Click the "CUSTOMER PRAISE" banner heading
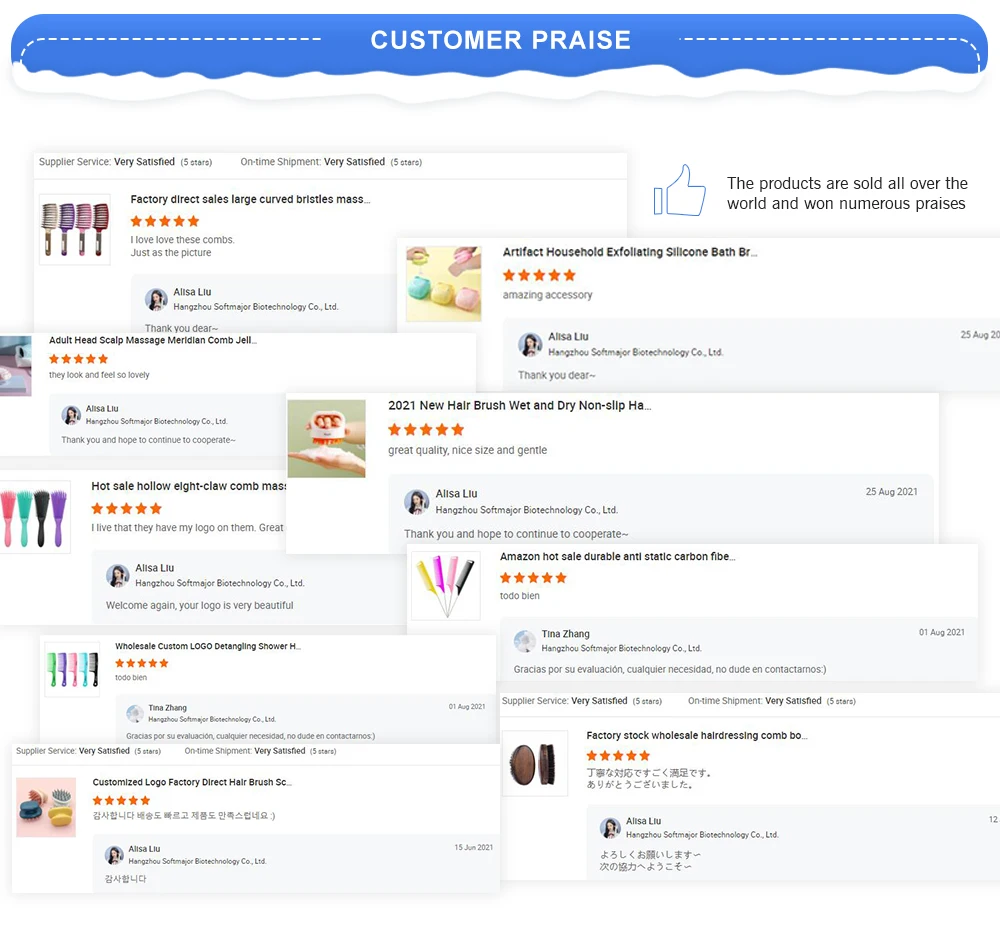This screenshot has width=1000, height=937. [x=500, y=40]
